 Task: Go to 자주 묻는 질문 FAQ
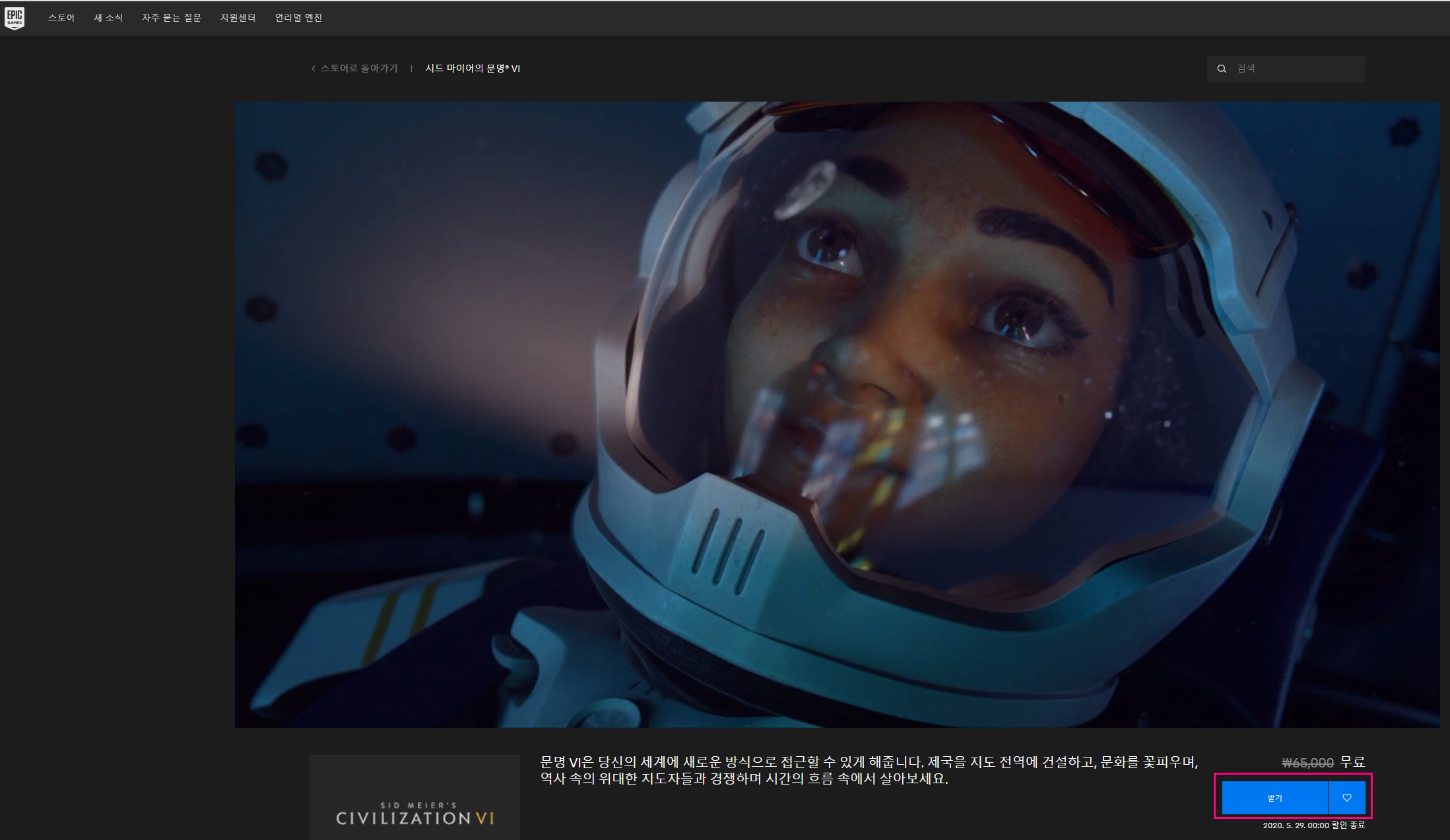(x=172, y=18)
